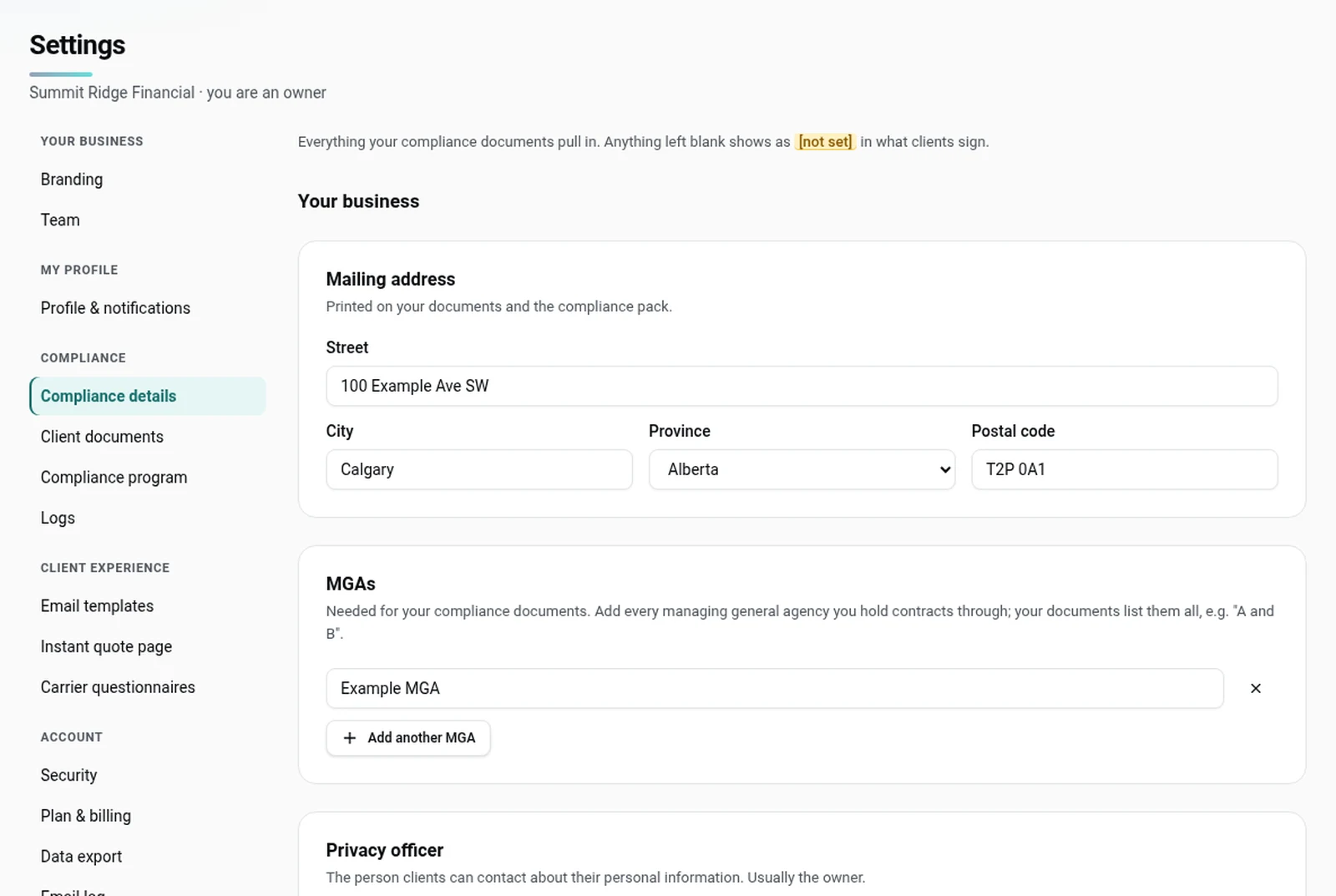Click the Example MGA text field
The height and width of the screenshot is (896, 1336).
(x=775, y=688)
